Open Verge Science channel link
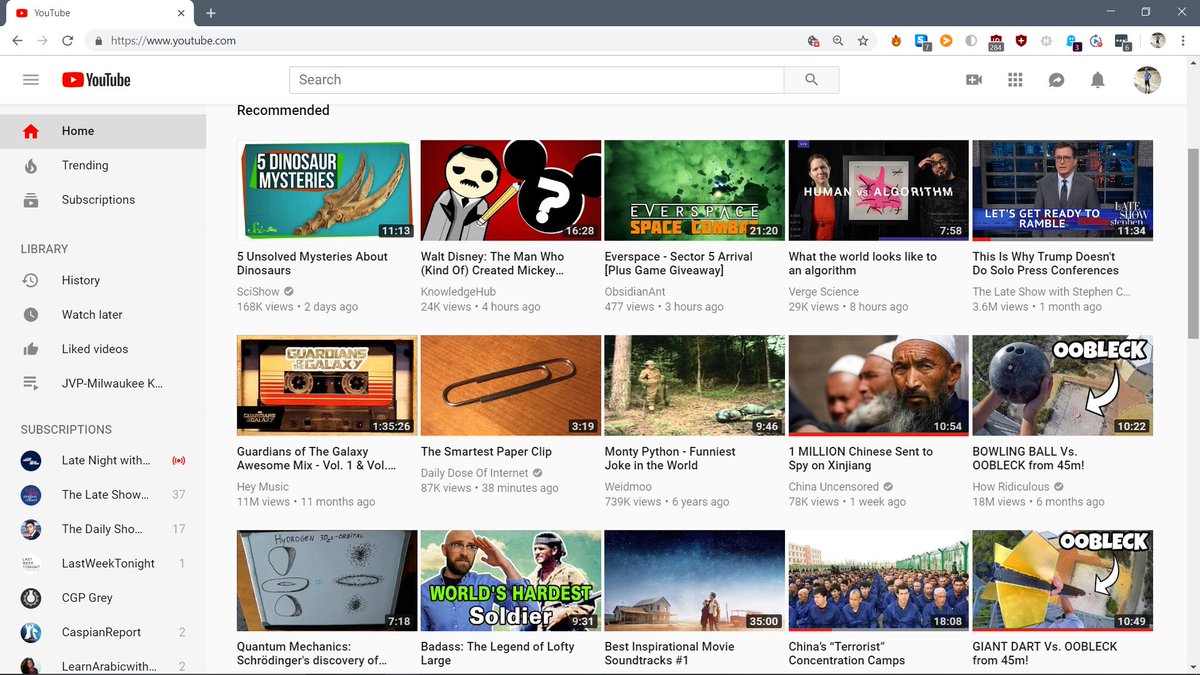The width and height of the screenshot is (1200, 675). point(824,292)
